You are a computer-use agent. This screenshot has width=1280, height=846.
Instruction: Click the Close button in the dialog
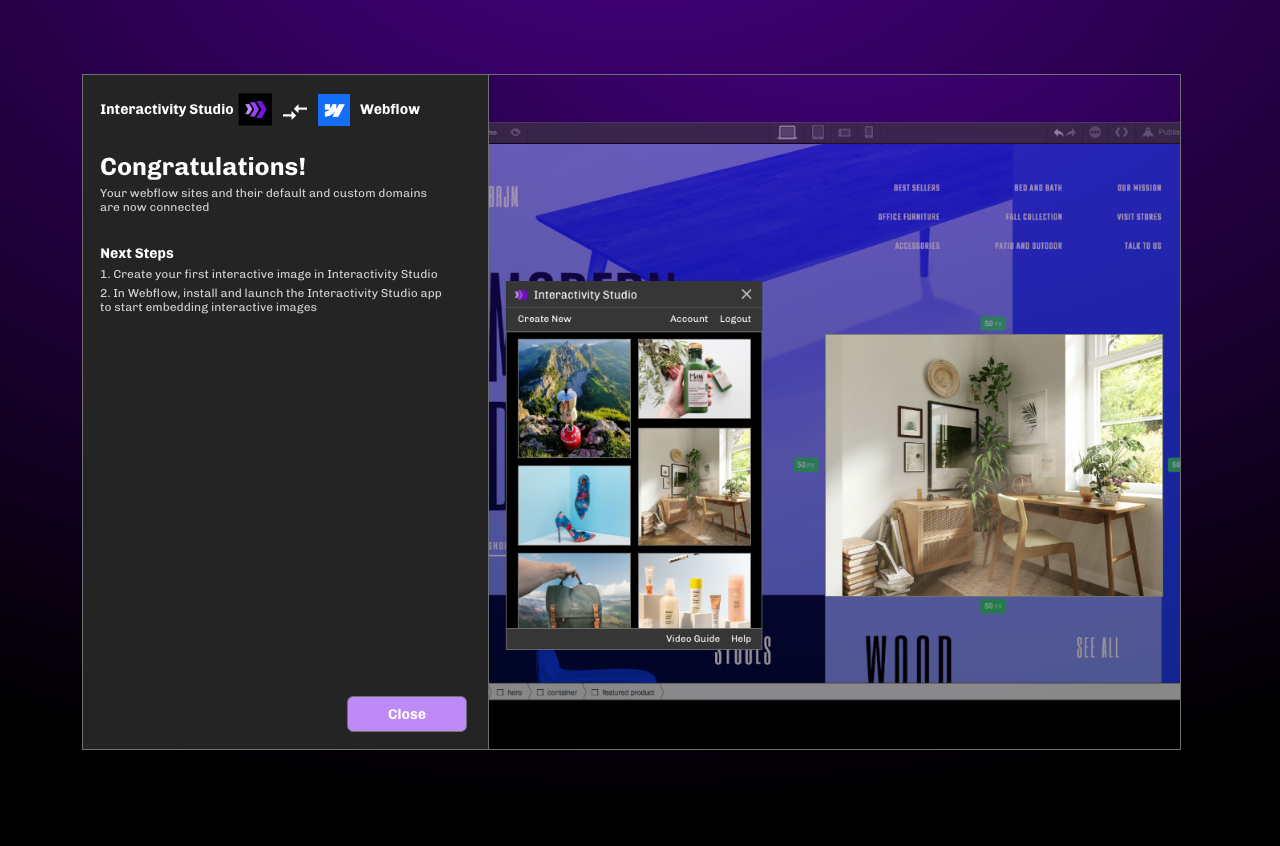406,713
